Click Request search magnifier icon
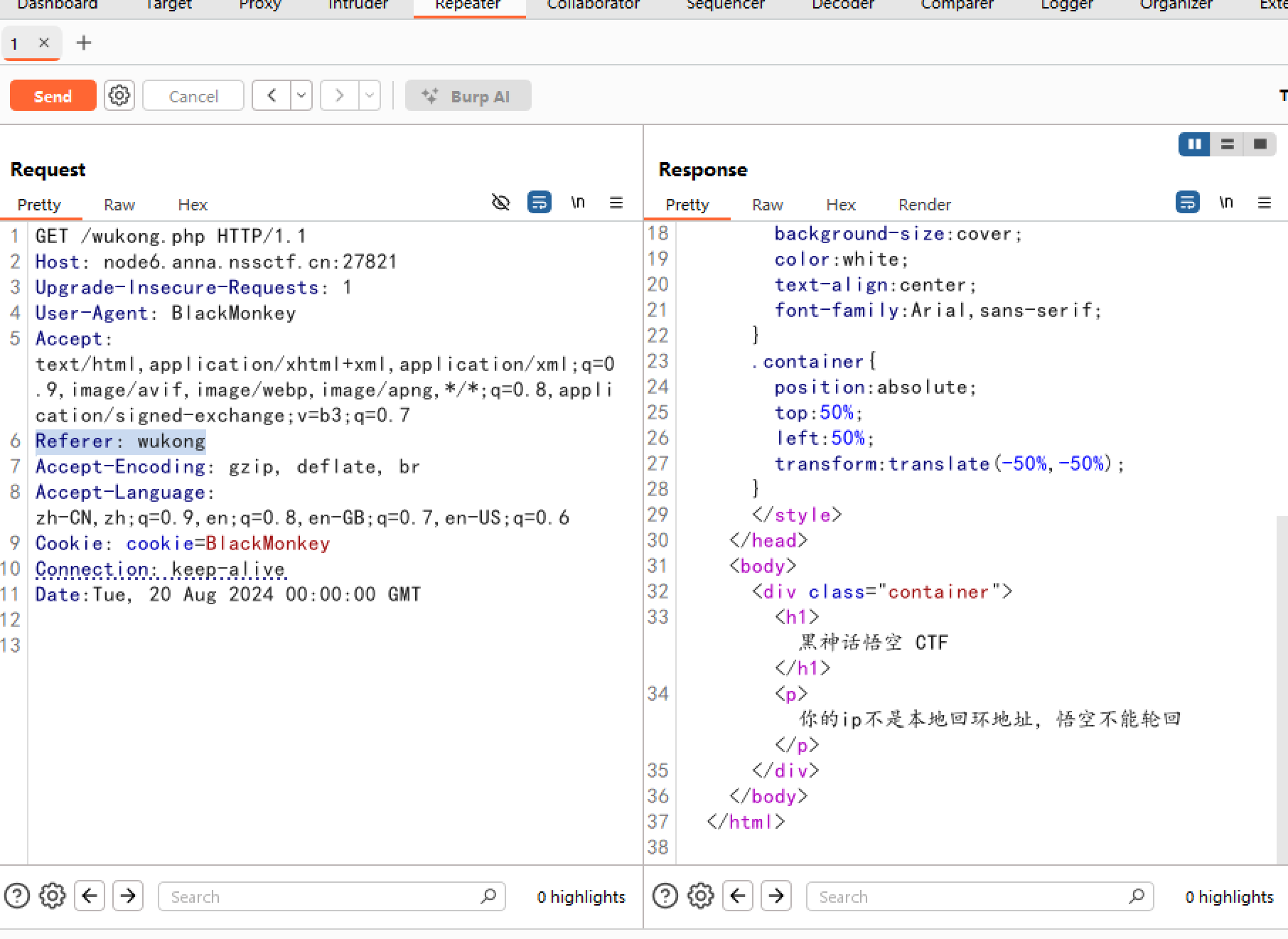Screen dimensions: 1288x939 (x=488, y=896)
